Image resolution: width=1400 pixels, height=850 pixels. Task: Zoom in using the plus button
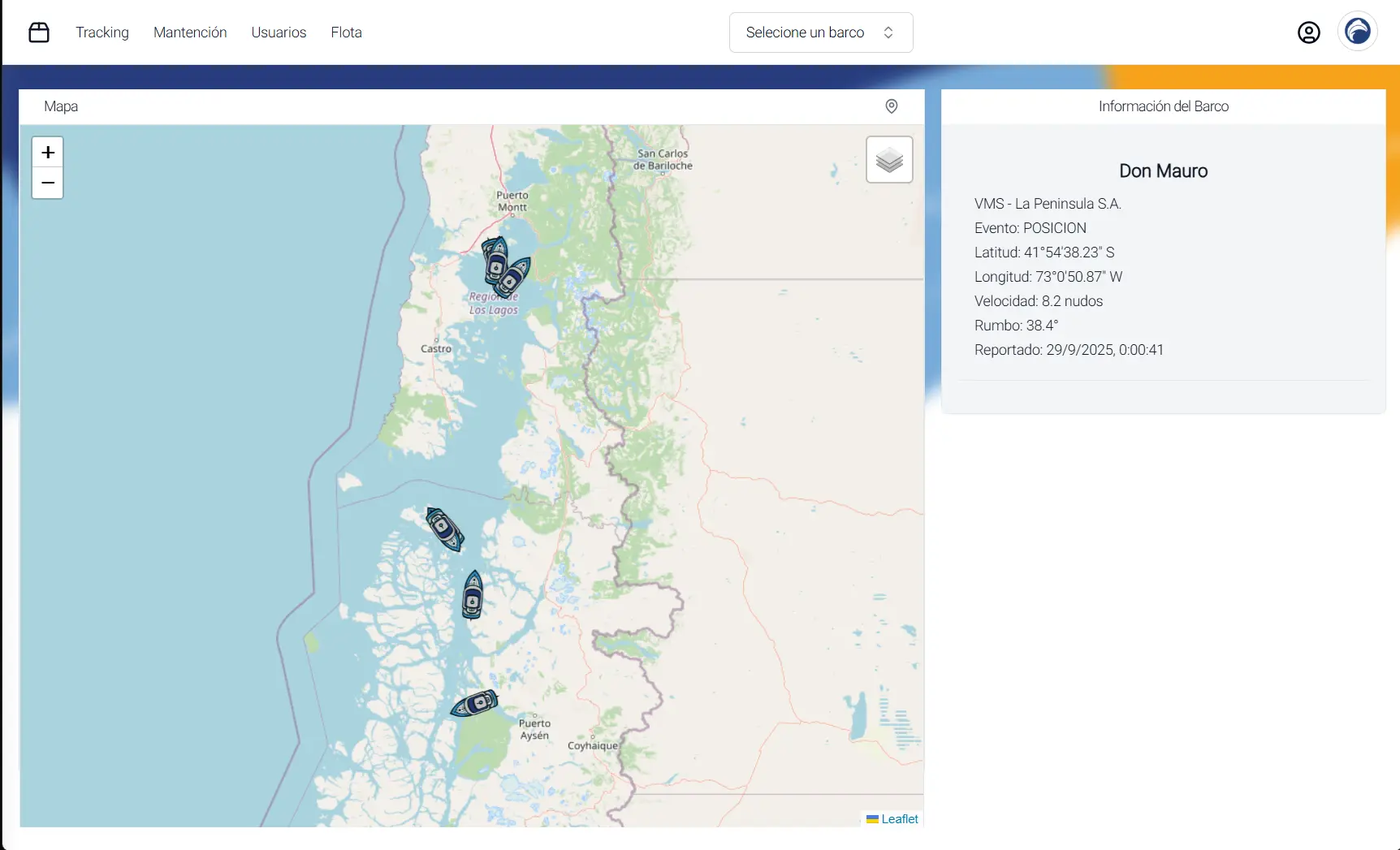47,151
